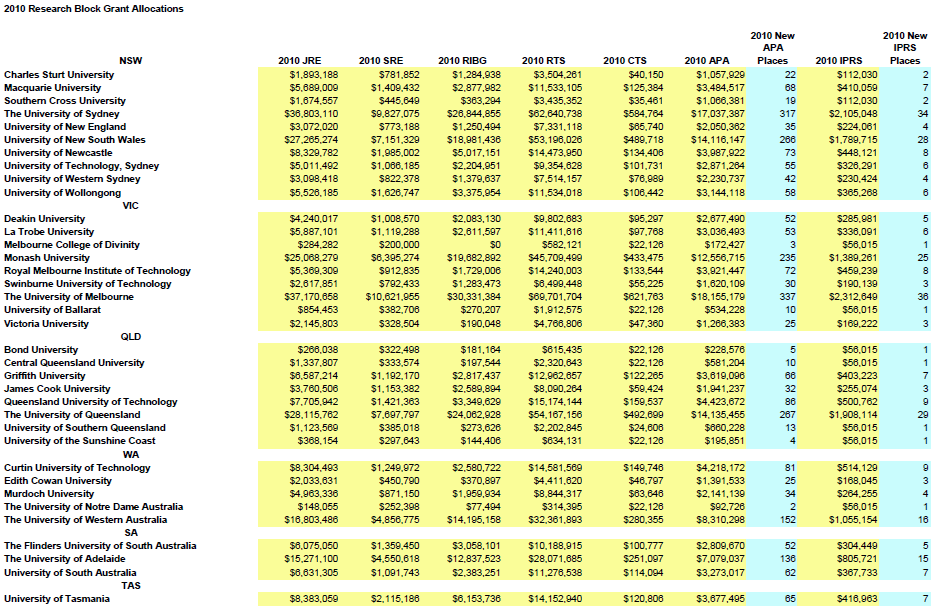Select the '2010 SRE' column header
The height and width of the screenshot is (614, 935).
pos(381,61)
